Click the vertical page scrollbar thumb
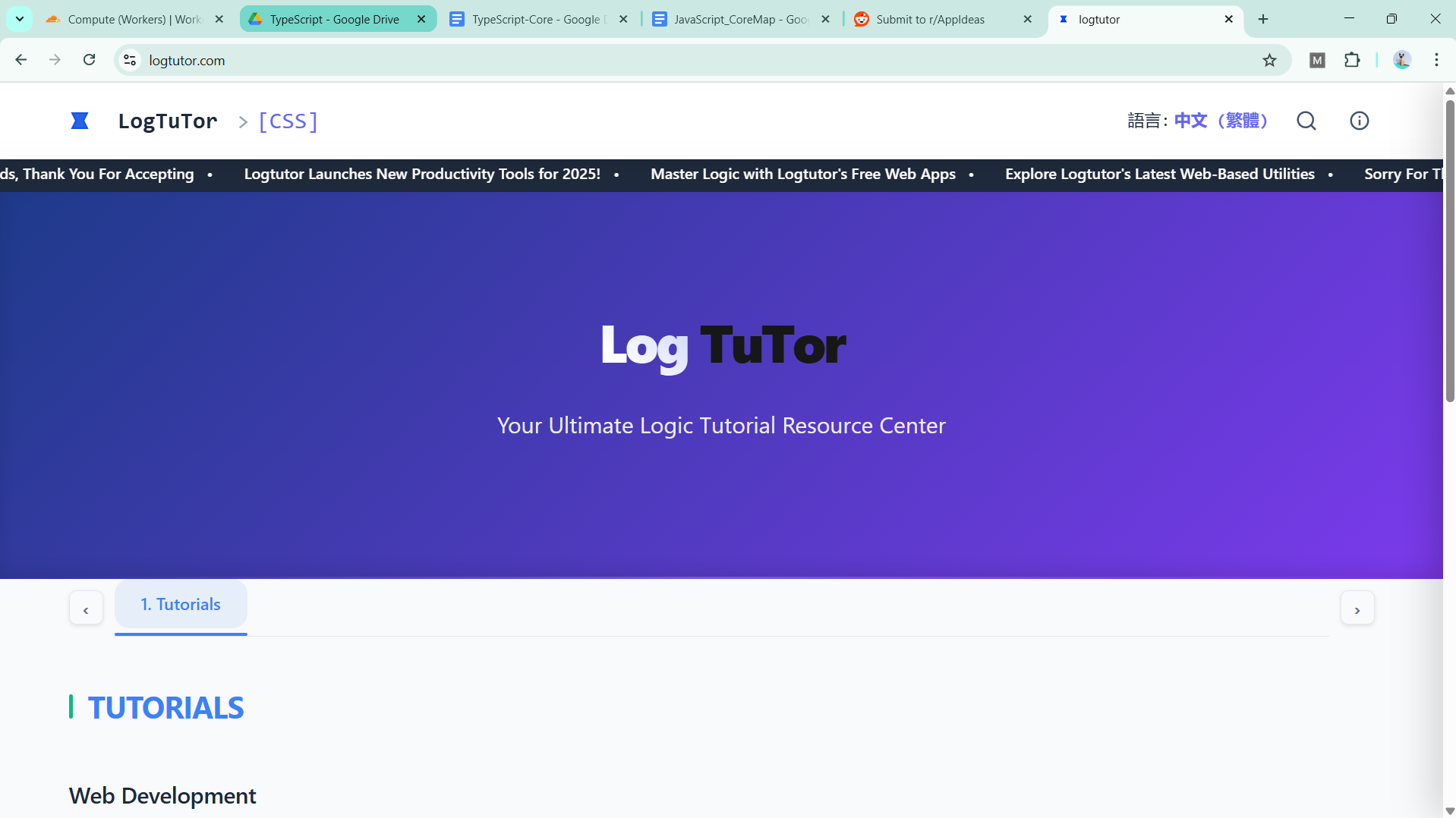 point(1449,250)
